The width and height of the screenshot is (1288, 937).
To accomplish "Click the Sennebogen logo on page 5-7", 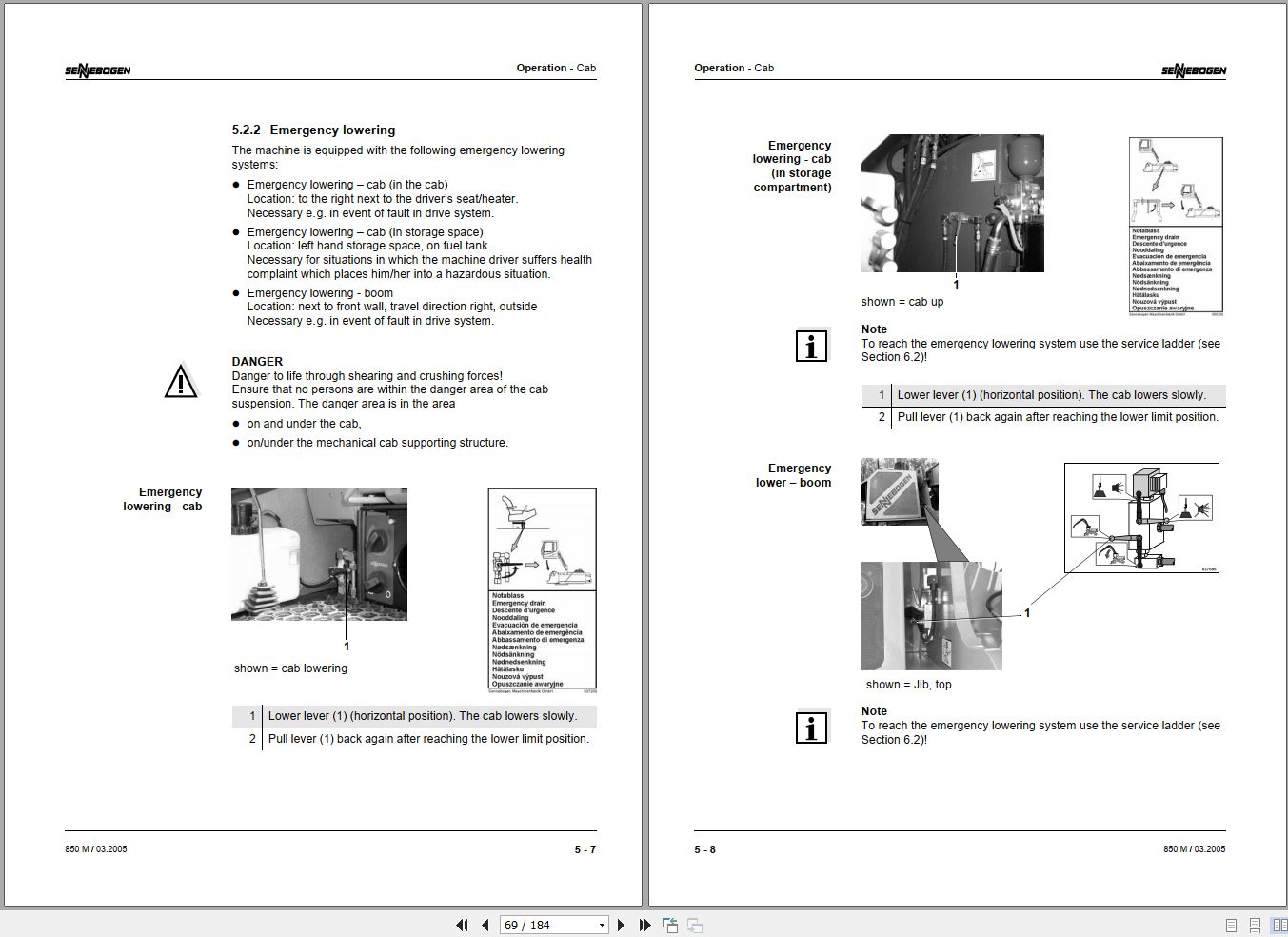I will (98, 70).
